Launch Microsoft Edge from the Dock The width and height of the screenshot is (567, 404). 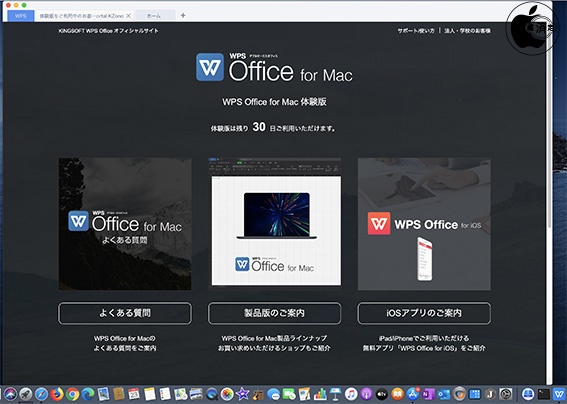click(x=88, y=394)
